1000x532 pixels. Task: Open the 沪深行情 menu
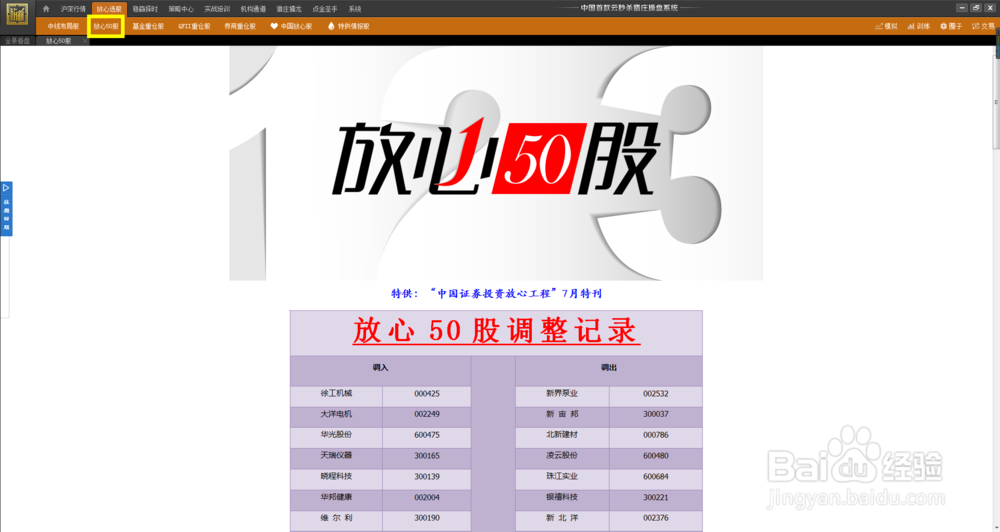pos(73,9)
